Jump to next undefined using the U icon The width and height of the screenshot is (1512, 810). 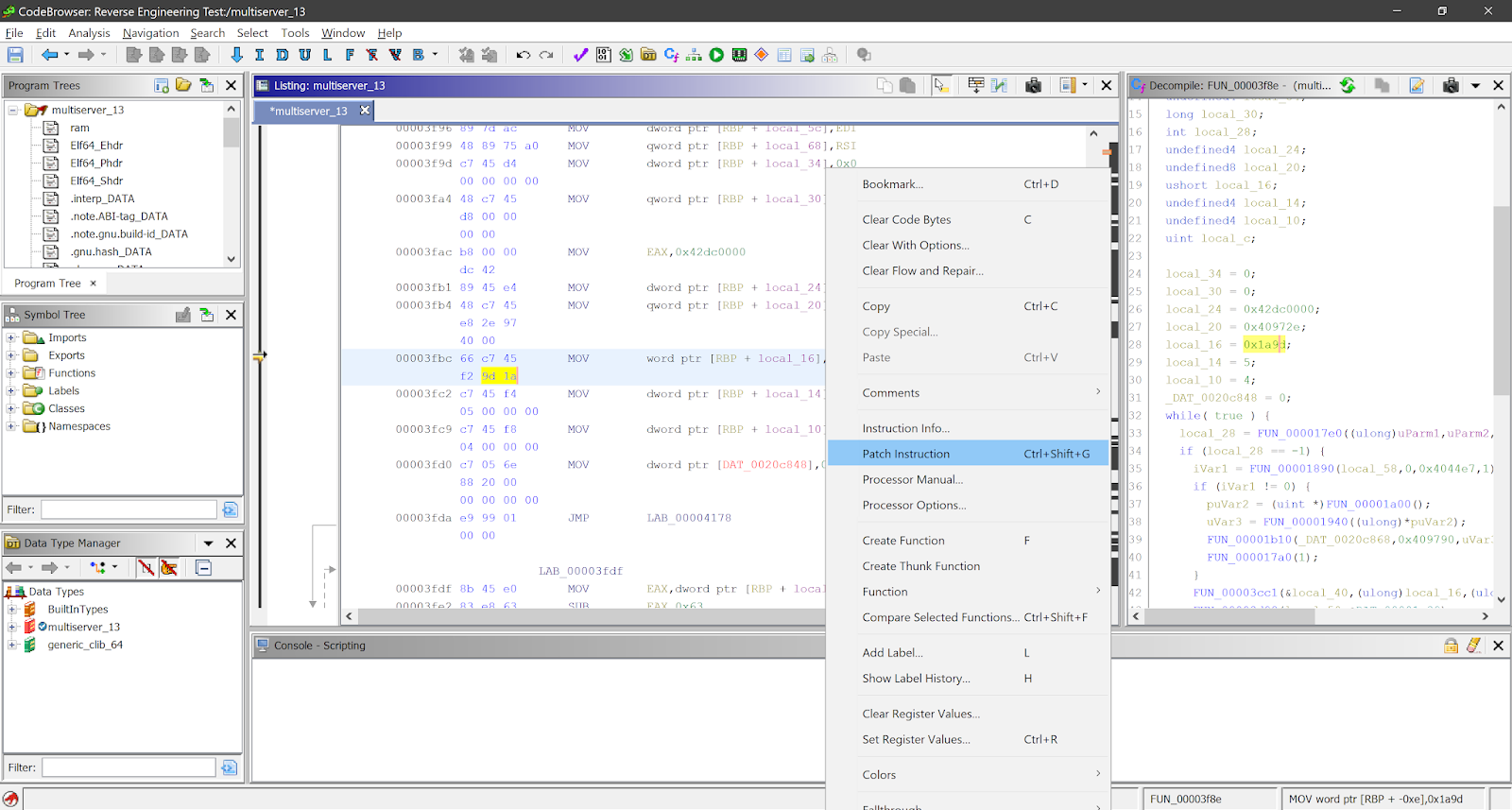point(304,55)
